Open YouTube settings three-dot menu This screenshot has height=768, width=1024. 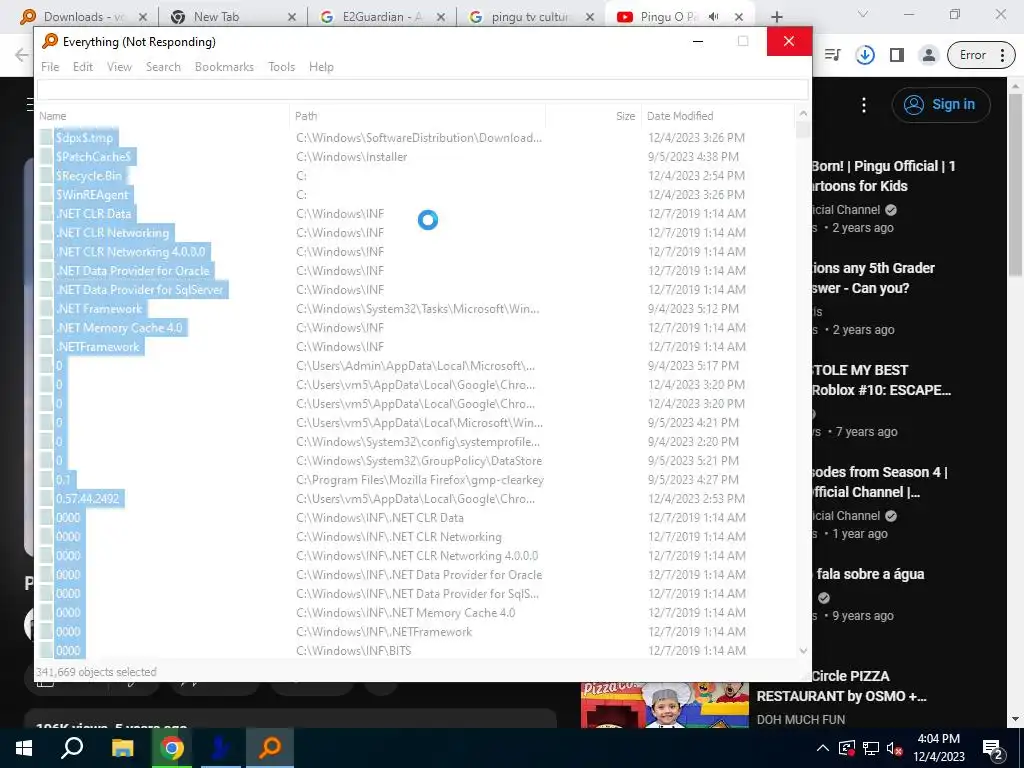coord(864,104)
